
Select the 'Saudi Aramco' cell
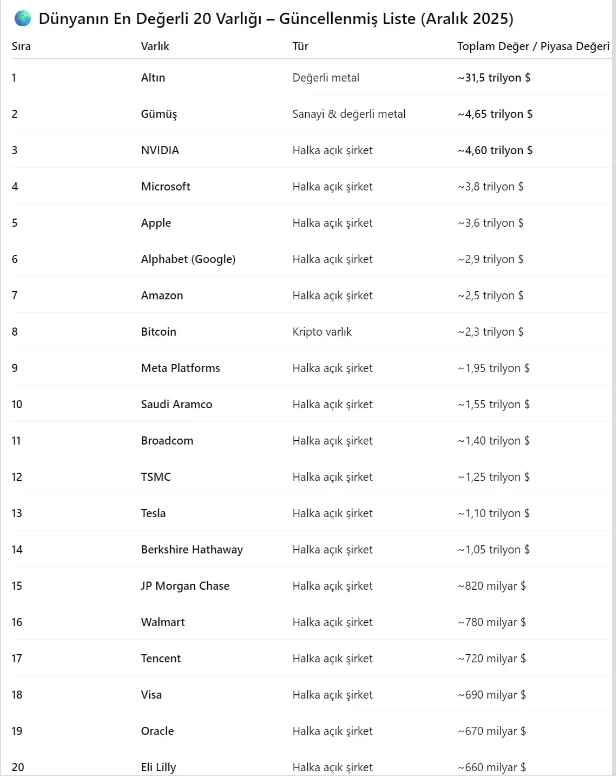pyautogui.click(x=176, y=404)
